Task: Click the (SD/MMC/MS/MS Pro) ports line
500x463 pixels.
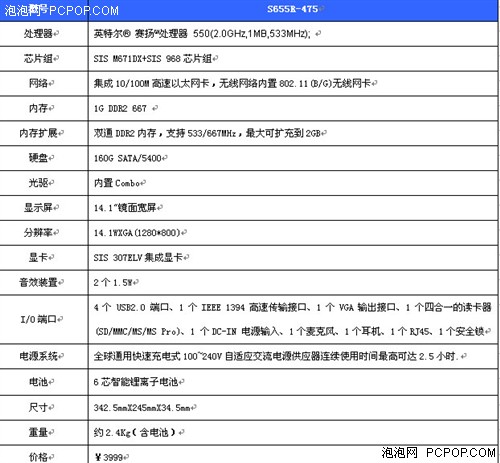Action: 290,331
